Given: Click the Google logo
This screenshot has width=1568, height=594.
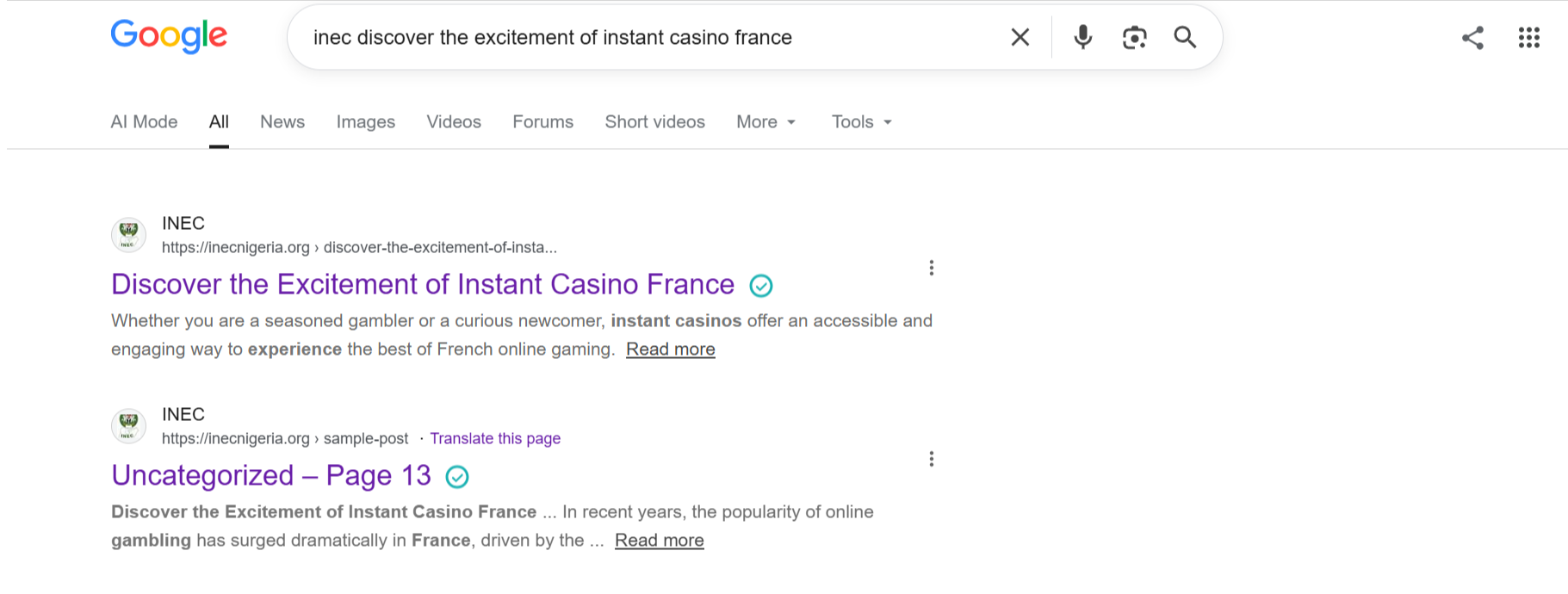Looking at the screenshot, I should click(169, 36).
